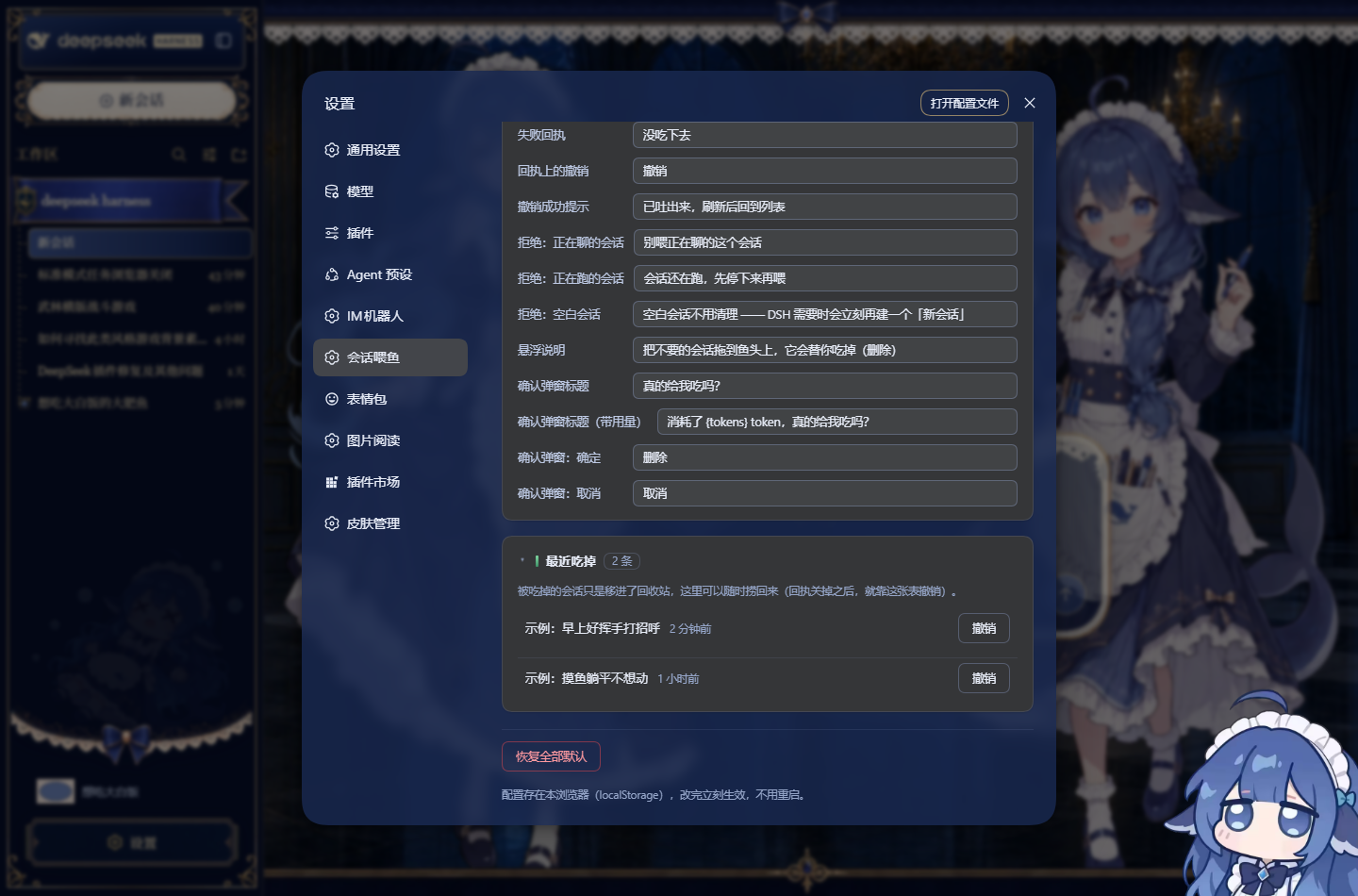
Task: Click the 打开配置文件 button
Action: 965,103
